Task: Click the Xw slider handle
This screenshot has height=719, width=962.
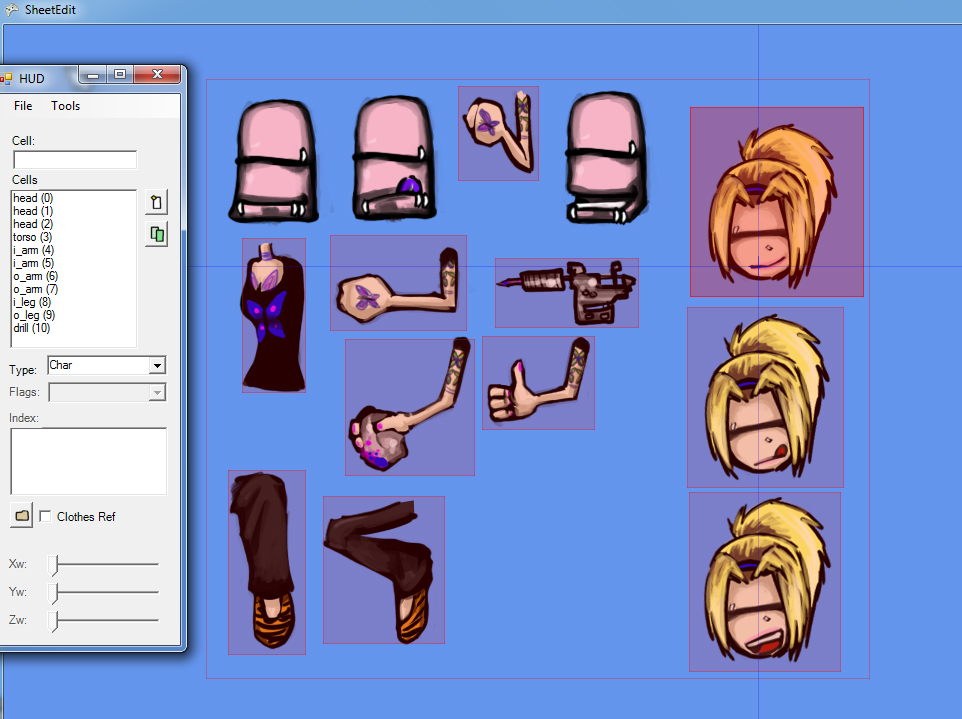Action: [x=53, y=564]
